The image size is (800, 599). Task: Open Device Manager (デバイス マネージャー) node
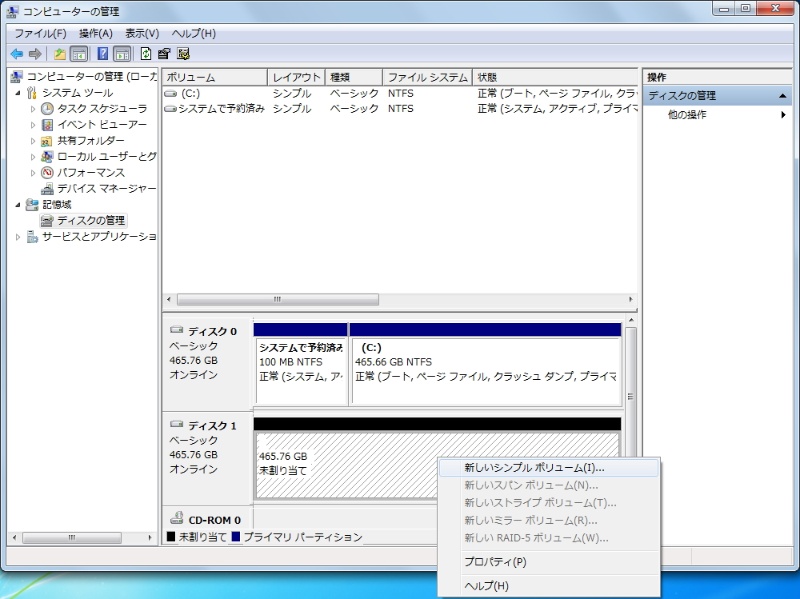point(105,188)
